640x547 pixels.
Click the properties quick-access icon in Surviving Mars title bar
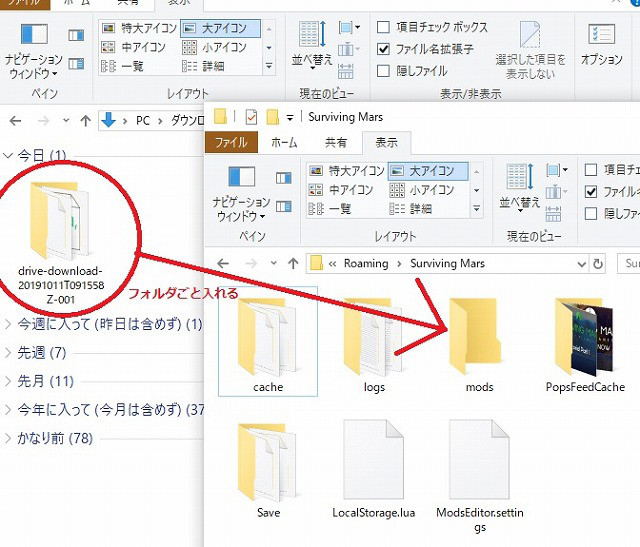251,117
